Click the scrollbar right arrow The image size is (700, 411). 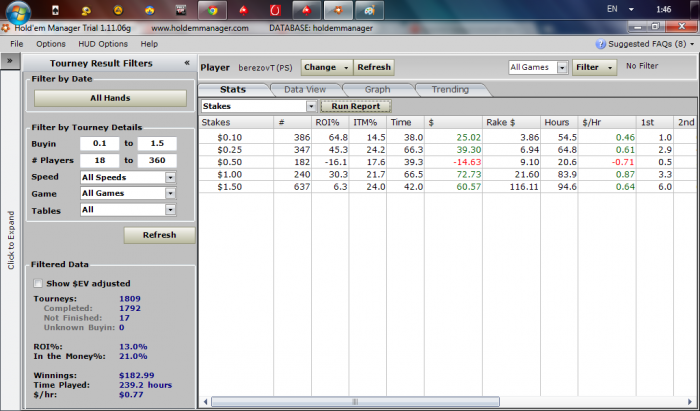pyautogui.click(x=690, y=402)
